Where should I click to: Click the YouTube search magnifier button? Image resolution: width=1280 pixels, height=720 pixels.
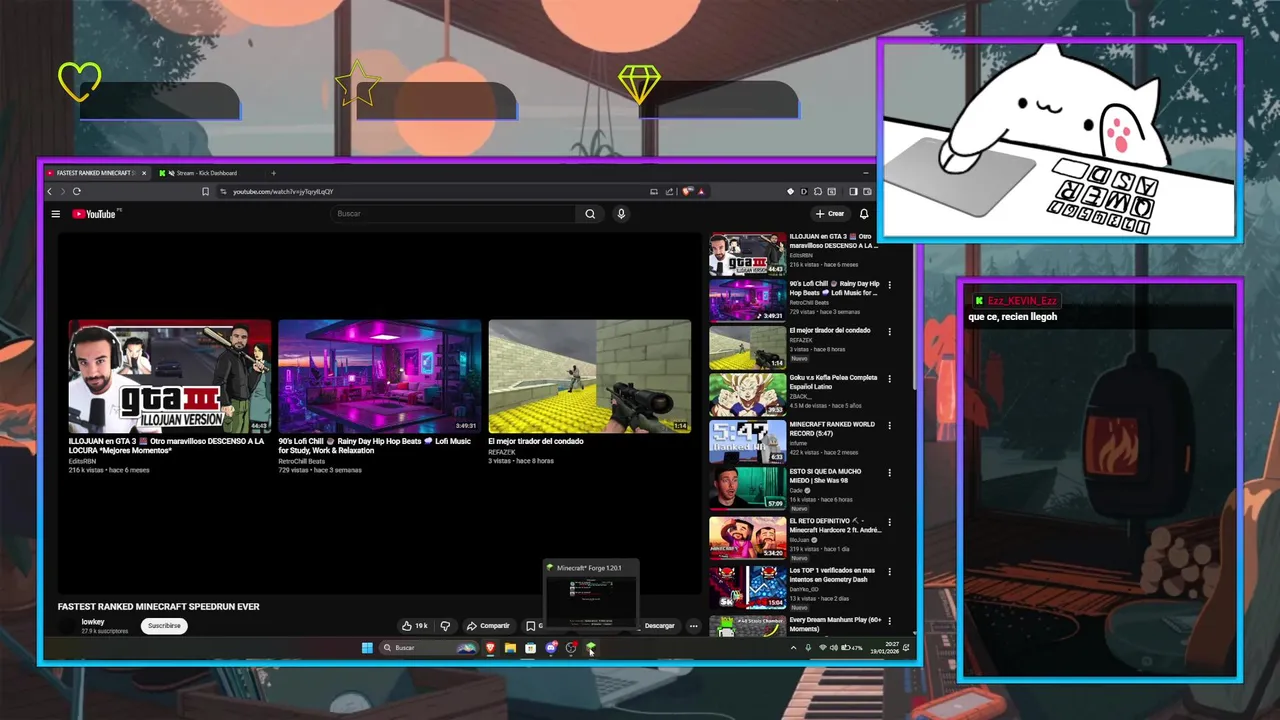click(x=590, y=214)
